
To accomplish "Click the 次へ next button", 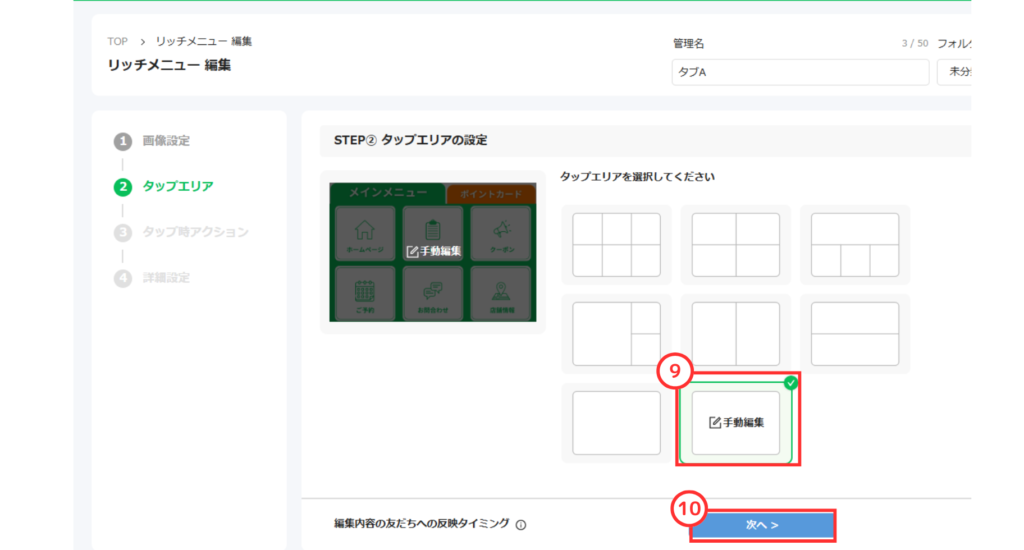I will 762,525.
